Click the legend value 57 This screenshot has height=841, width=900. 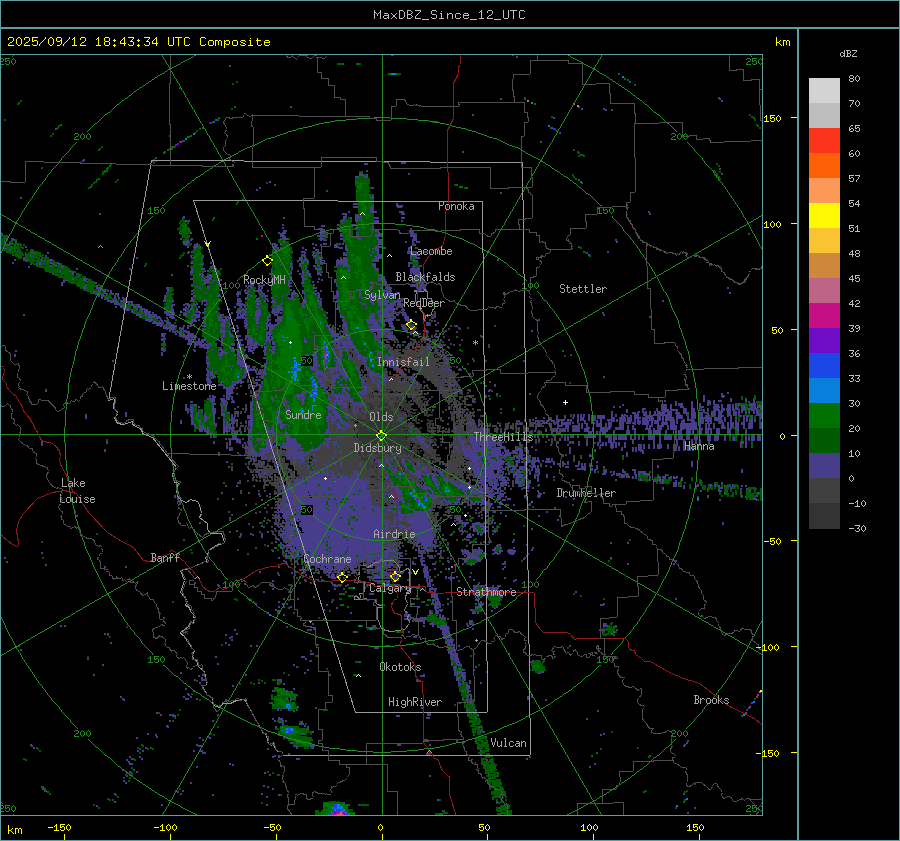click(x=854, y=179)
